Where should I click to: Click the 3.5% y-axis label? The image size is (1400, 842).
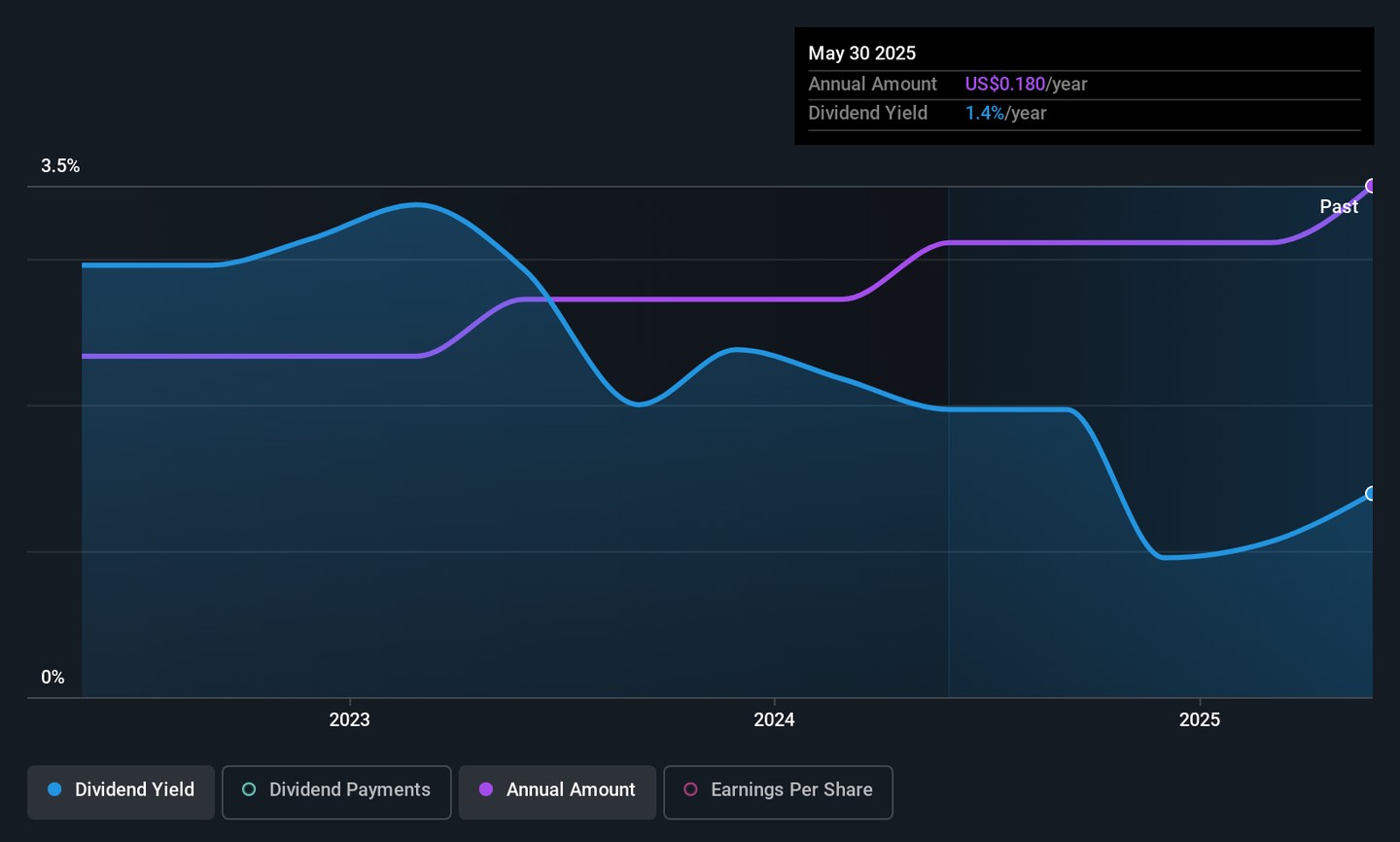pos(60,166)
